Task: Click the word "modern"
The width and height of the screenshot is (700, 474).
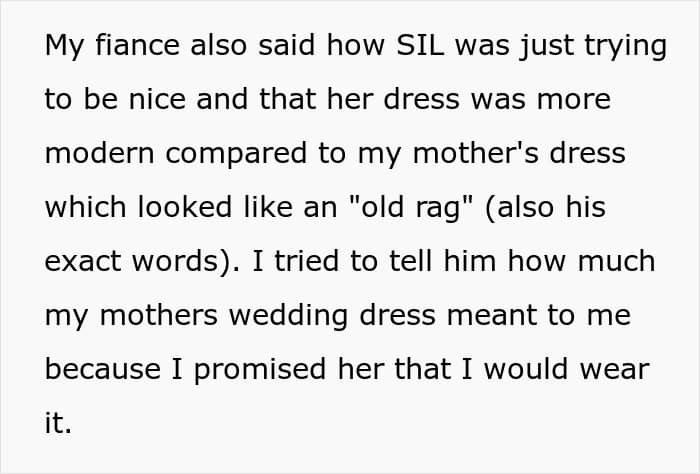Action: [99, 153]
